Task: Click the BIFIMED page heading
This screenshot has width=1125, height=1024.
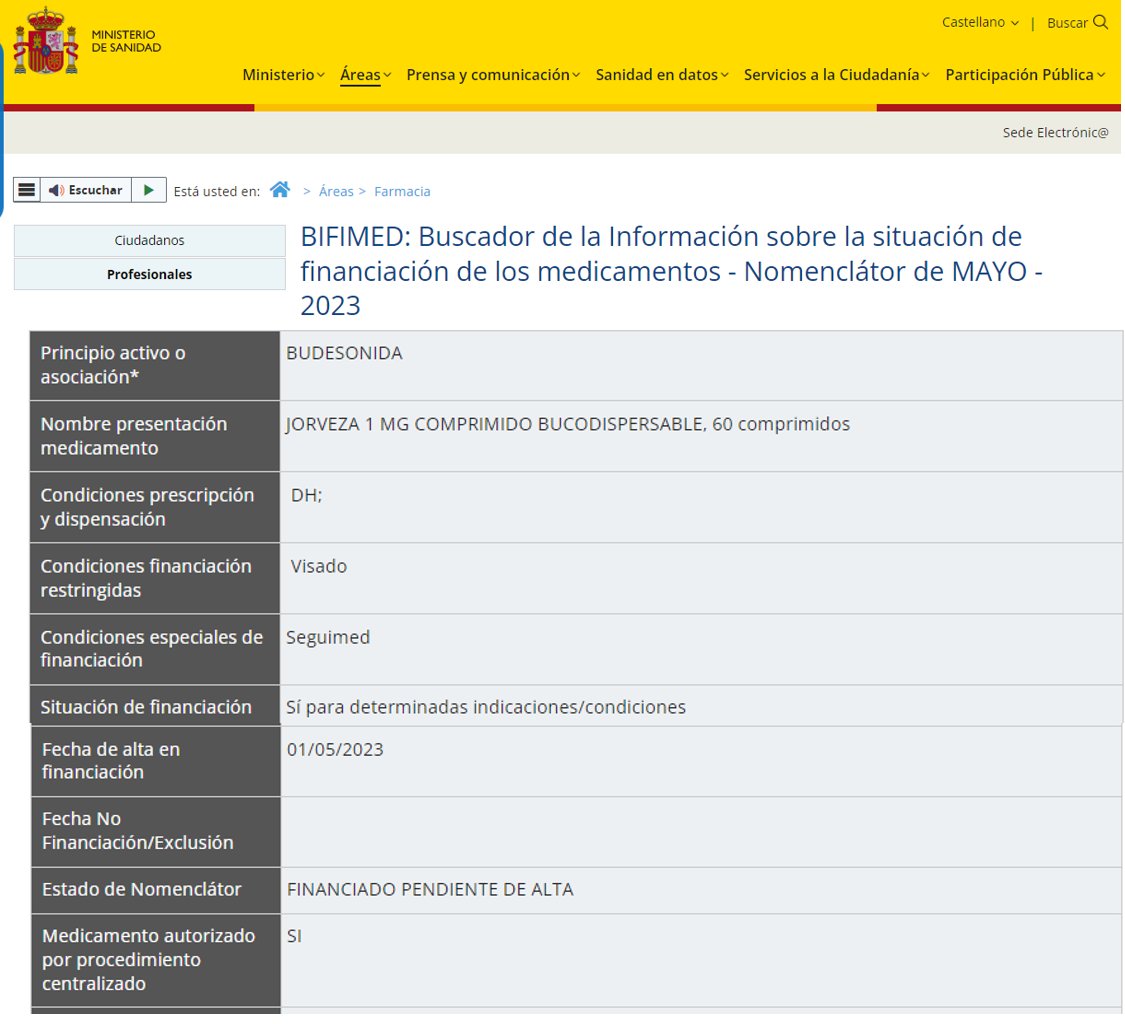Action: click(x=671, y=271)
